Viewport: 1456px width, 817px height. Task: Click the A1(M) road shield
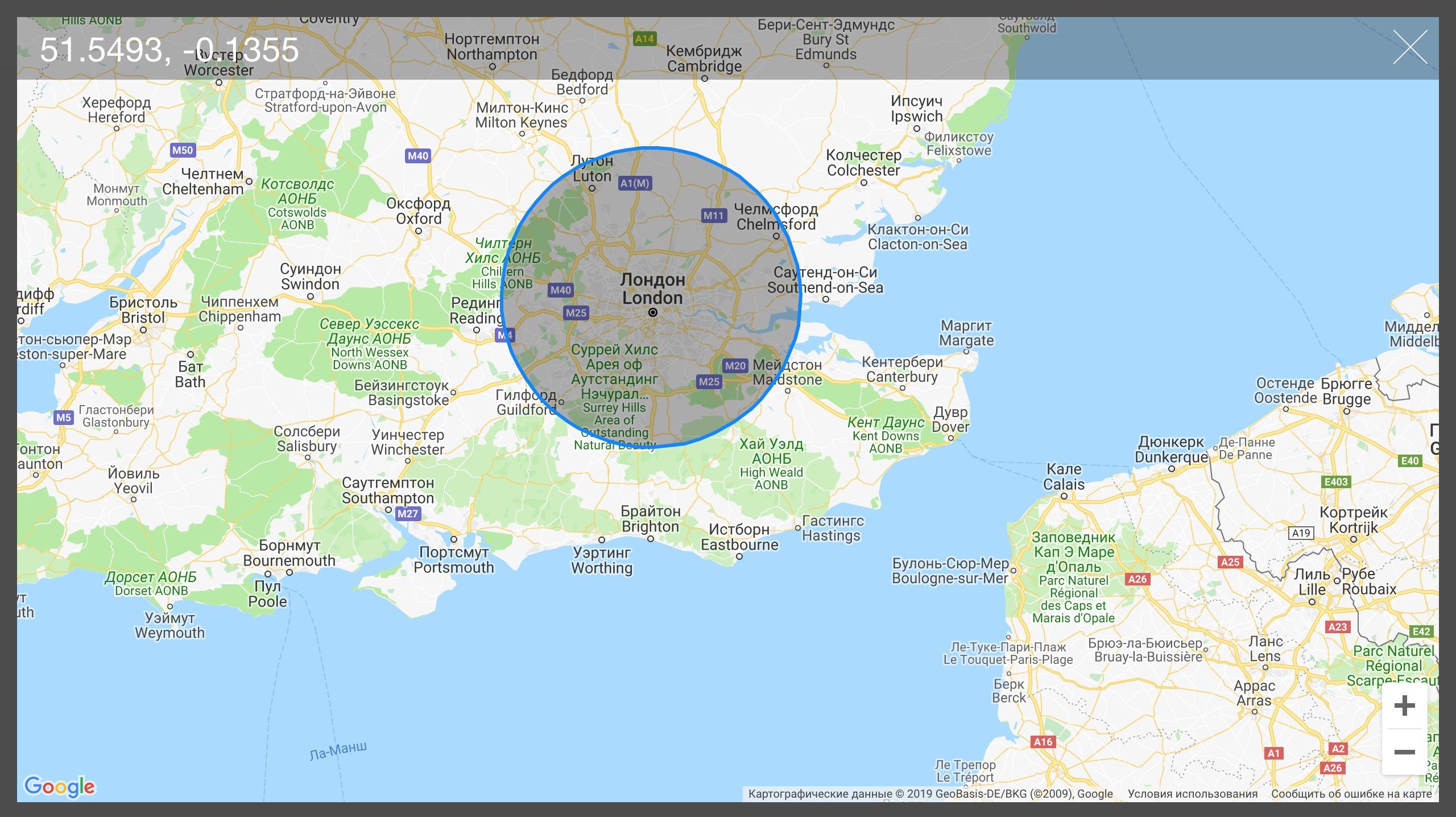coord(635,183)
